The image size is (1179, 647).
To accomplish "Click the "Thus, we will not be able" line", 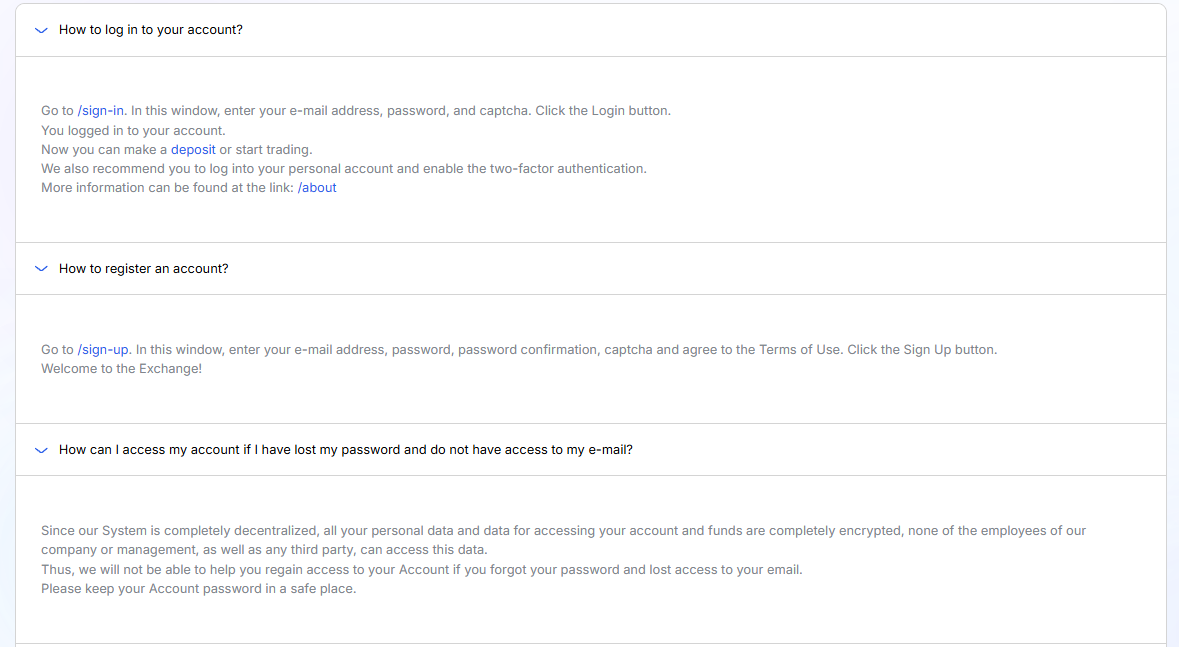I will 421,570.
